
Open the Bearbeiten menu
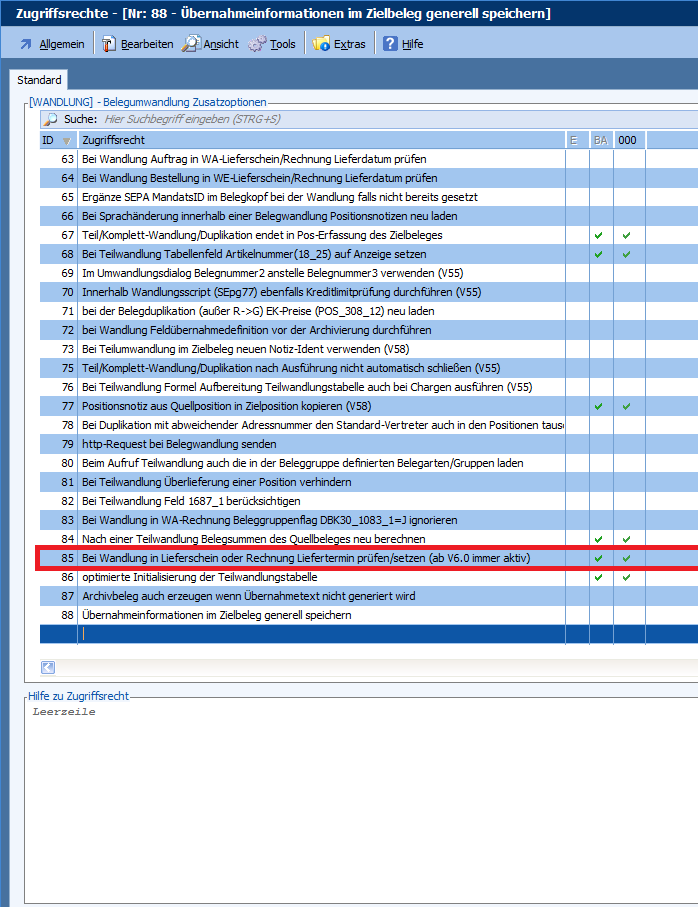tap(136, 44)
